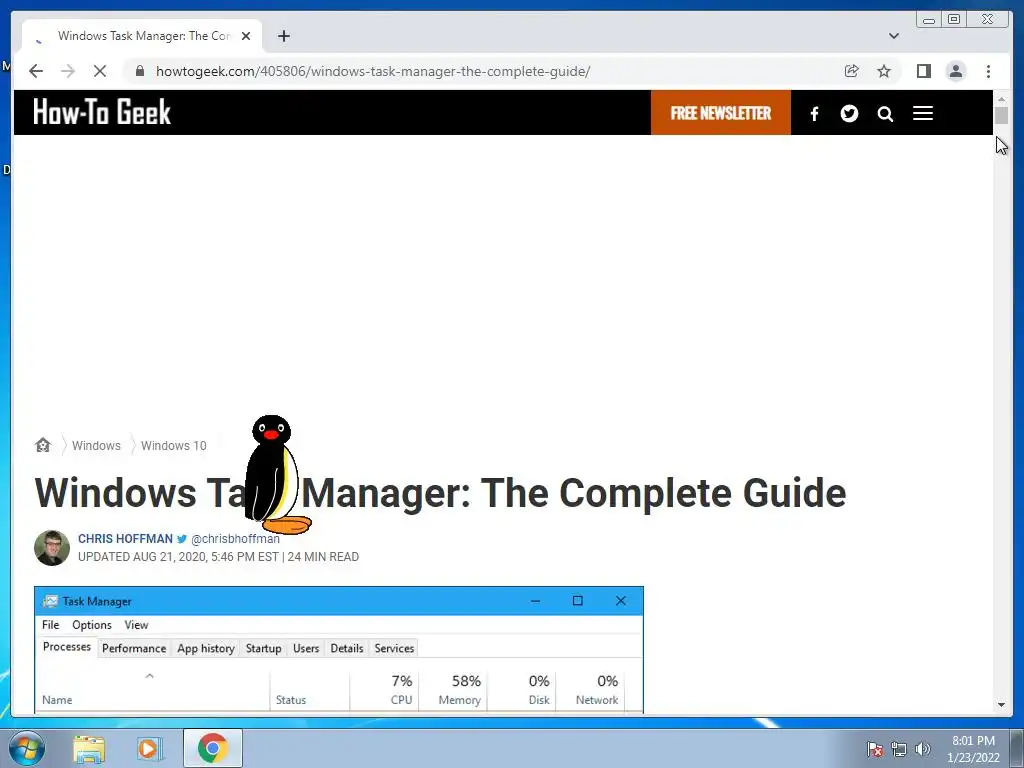Select App history tab in Task Manager image
This screenshot has height=768, width=1024.
click(x=206, y=648)
